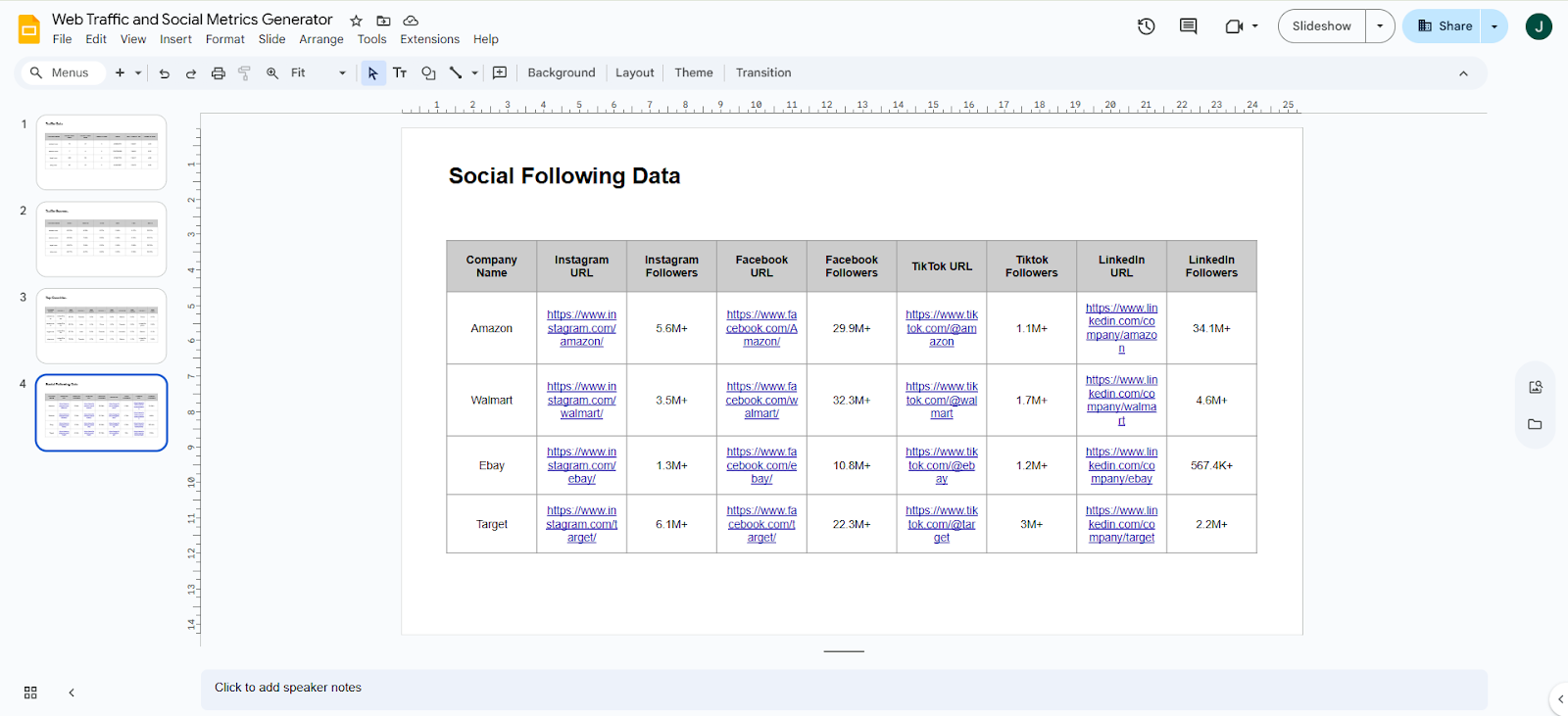Activate the paint format tool

245,73
